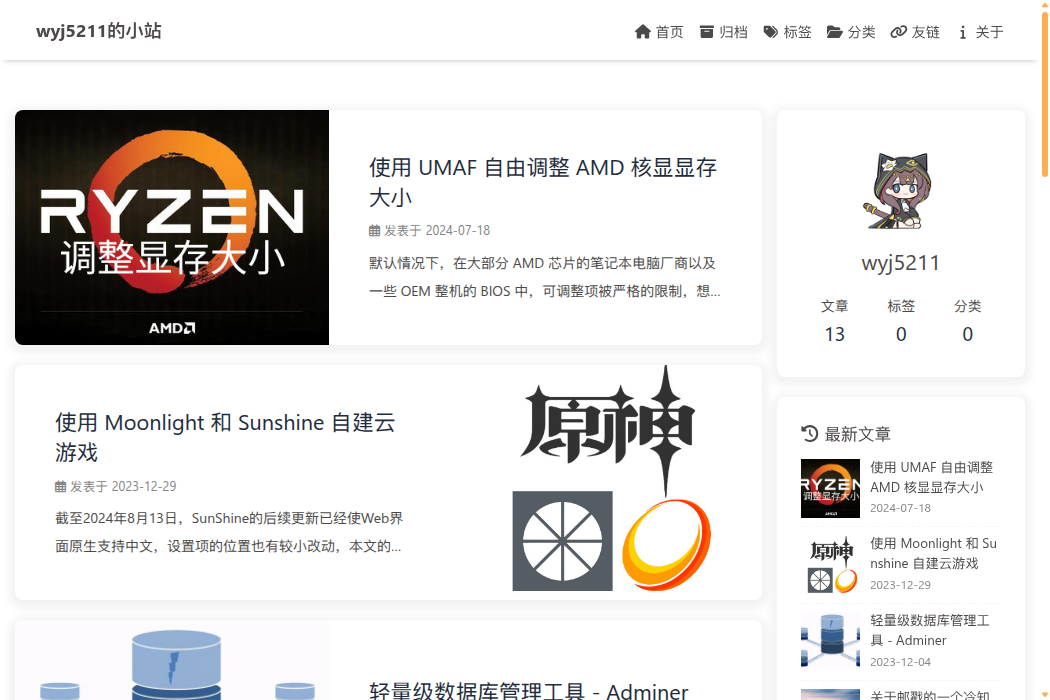Click the clock icon beside 最新文章
The width and height of the screenshot is (1050, 700).
pyautogui.click(x=810, y=434)
